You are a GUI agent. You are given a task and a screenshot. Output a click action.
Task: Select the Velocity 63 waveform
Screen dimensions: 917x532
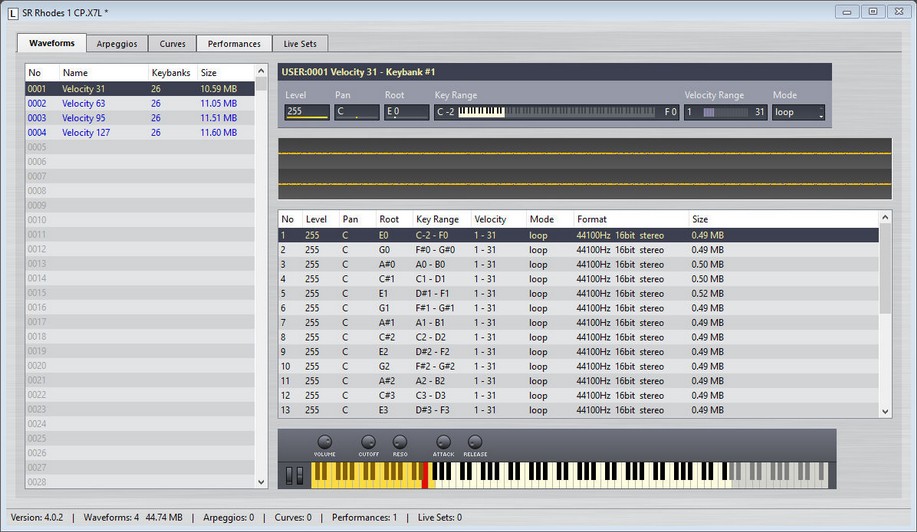(x=84, y=103)
